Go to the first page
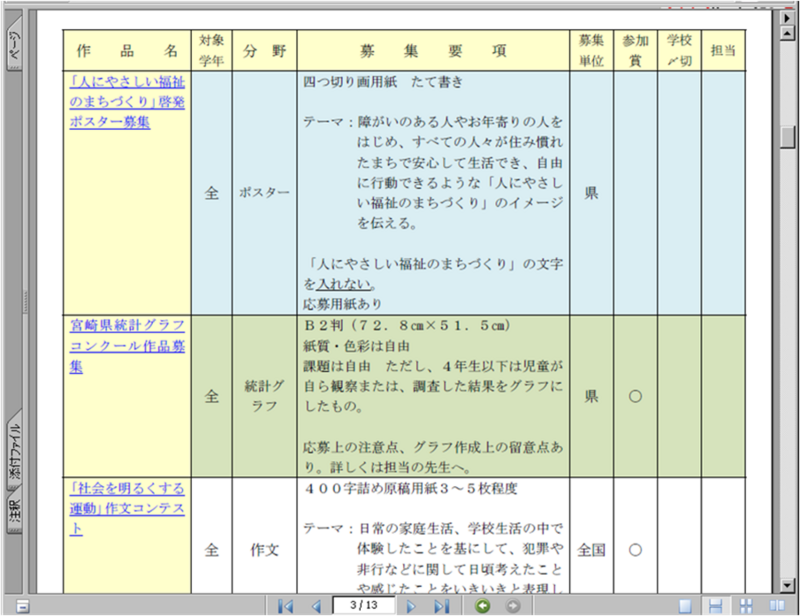This screenshot has width=800, height=616. click(285, 606)
